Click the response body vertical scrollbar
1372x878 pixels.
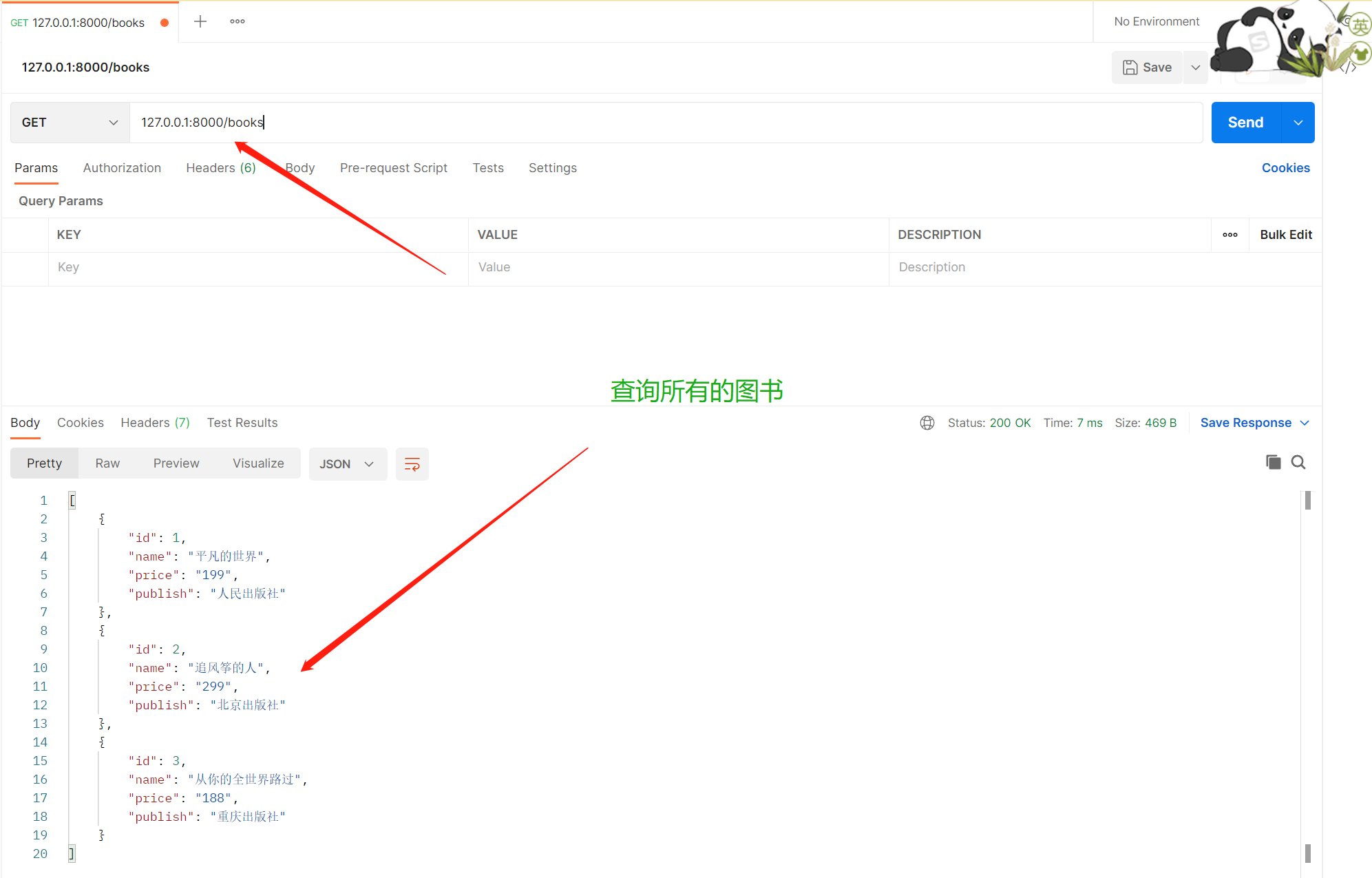click(1307, 675)
